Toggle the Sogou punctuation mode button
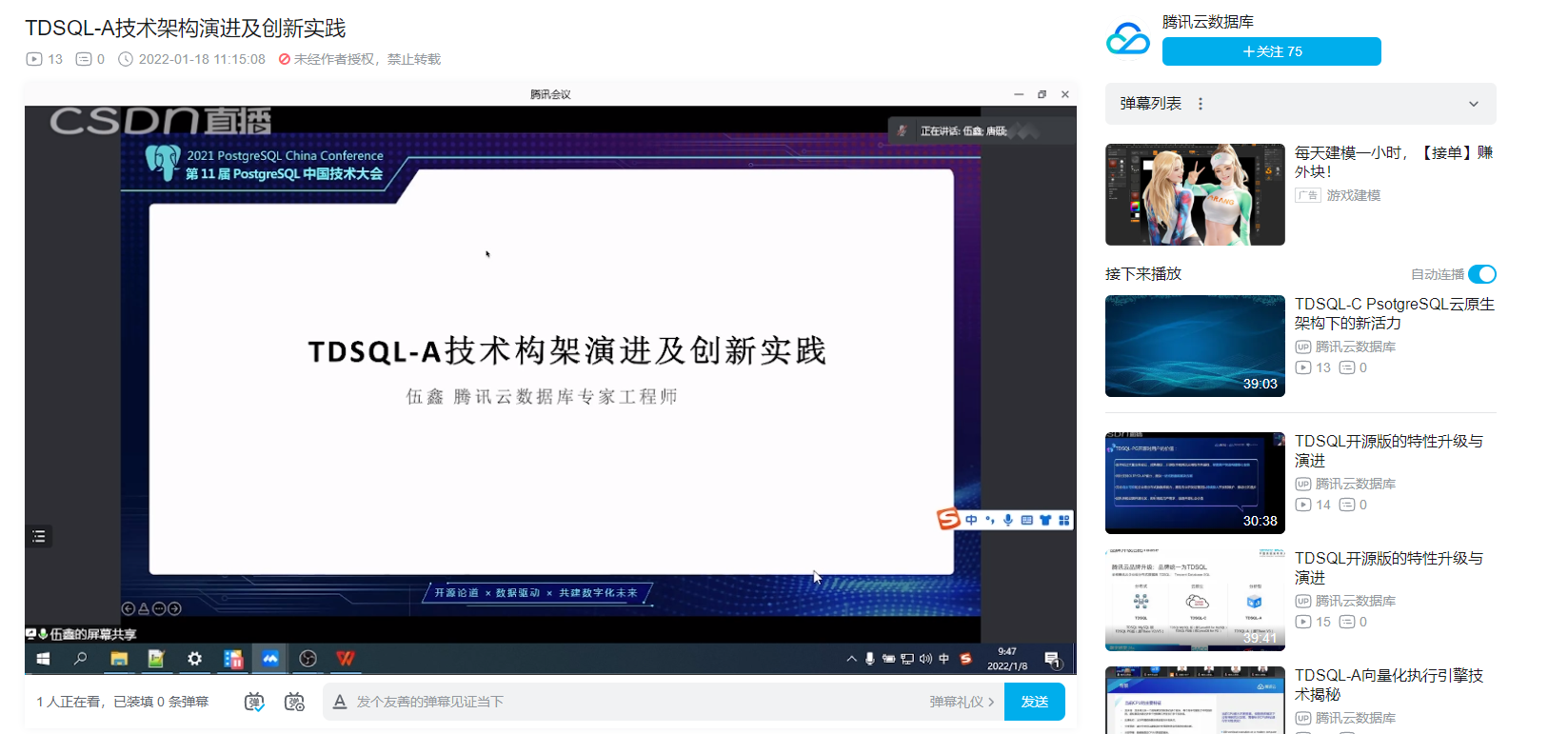1568x734 pixels. tap(990, 520)
